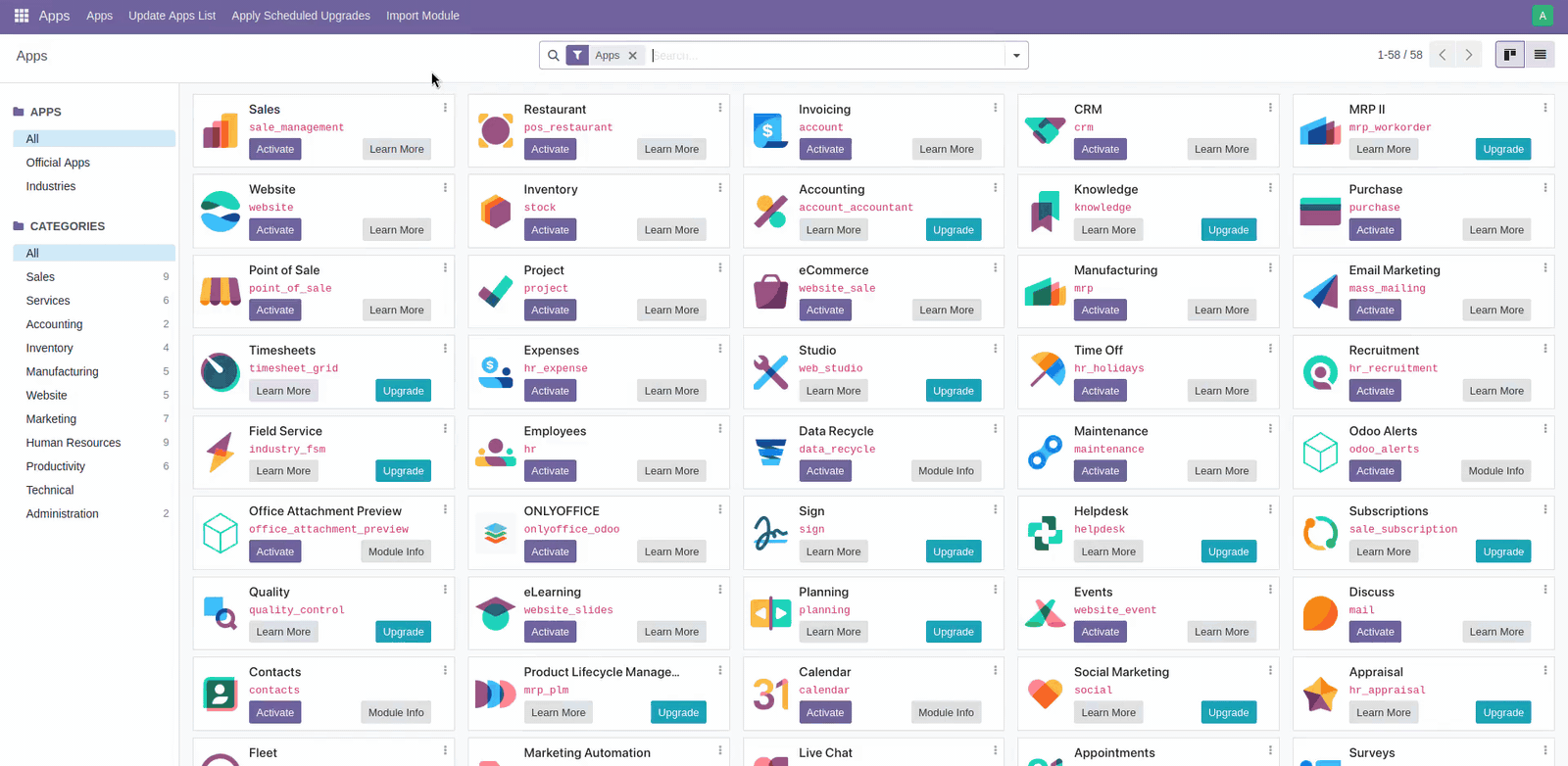Viewport: 1568px width, 766px height.
Task: Click the user avatar in top-right corner
Action: (1542, 16)
